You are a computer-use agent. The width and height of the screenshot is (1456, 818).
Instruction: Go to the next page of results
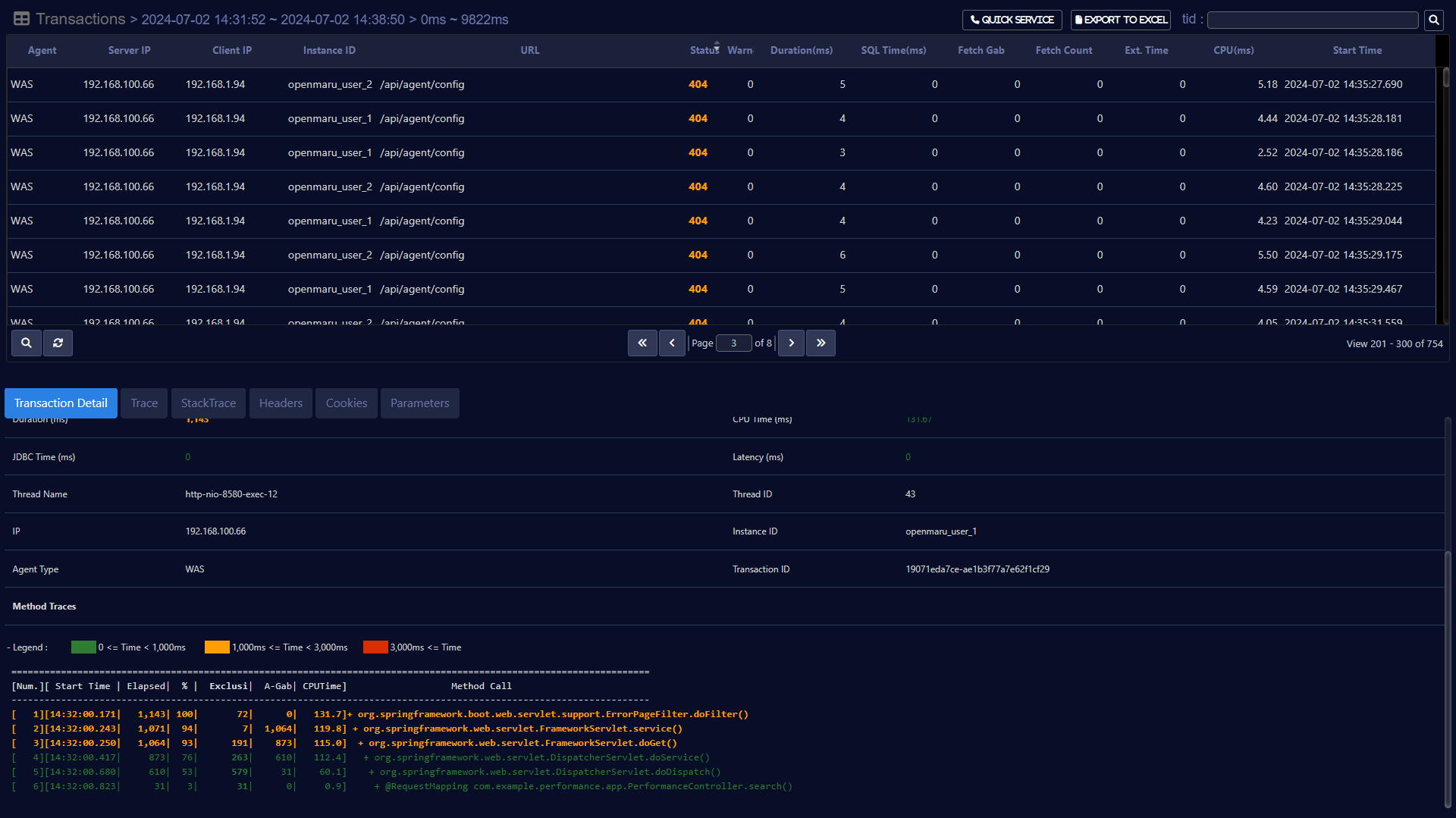(x=791, y=343)
